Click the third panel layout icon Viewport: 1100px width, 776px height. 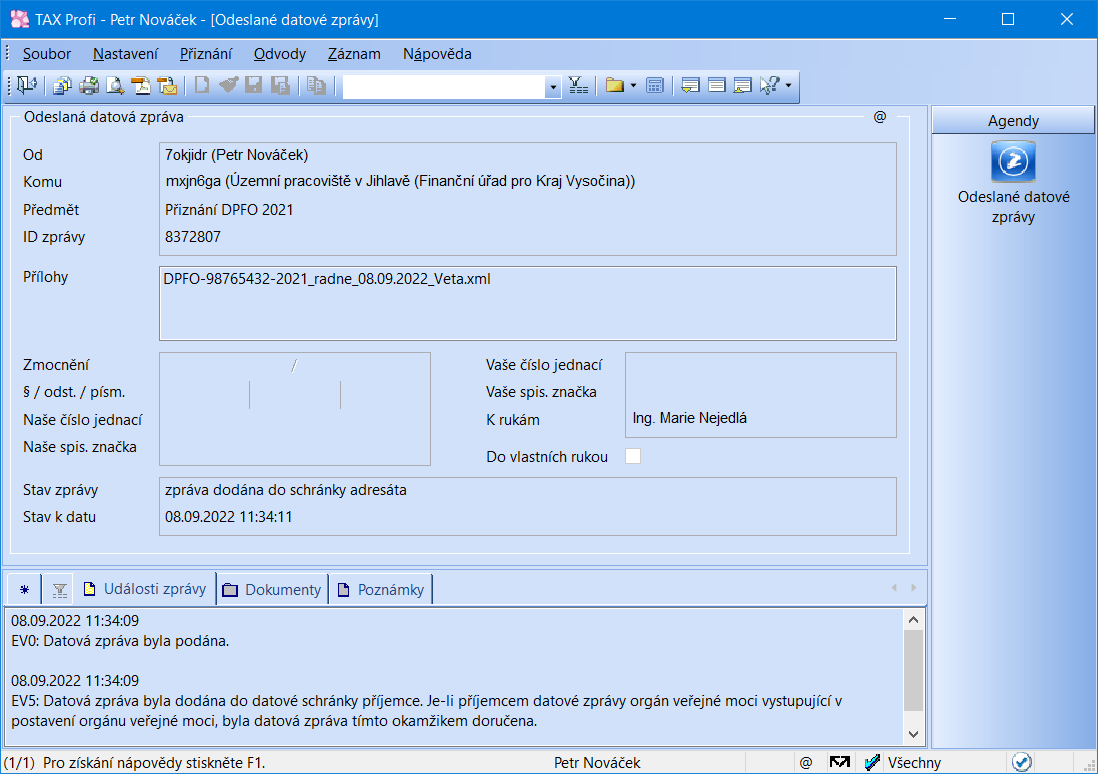742,86
